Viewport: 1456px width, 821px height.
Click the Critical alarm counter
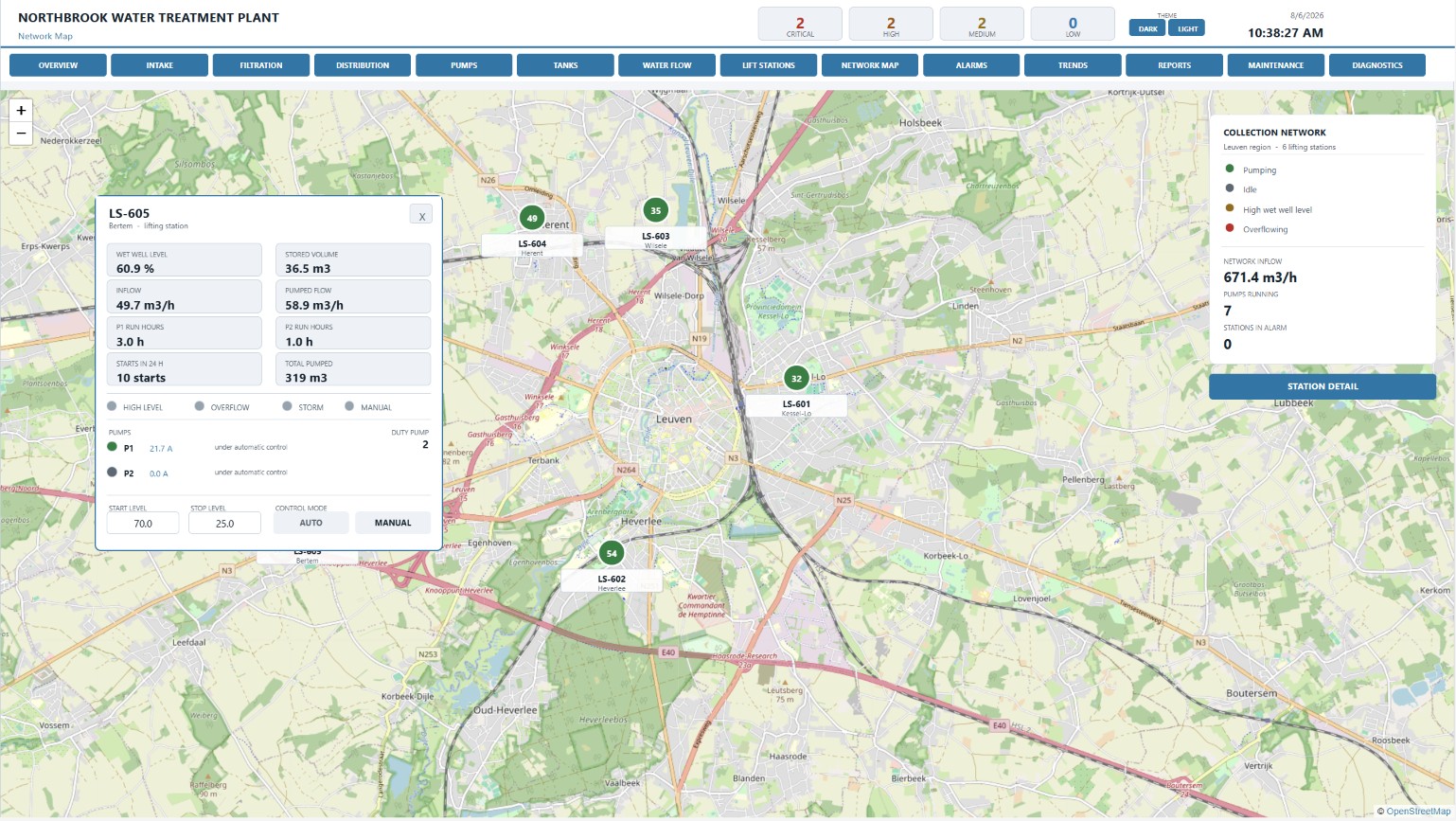pyautogui.click(x=800, y=25)
